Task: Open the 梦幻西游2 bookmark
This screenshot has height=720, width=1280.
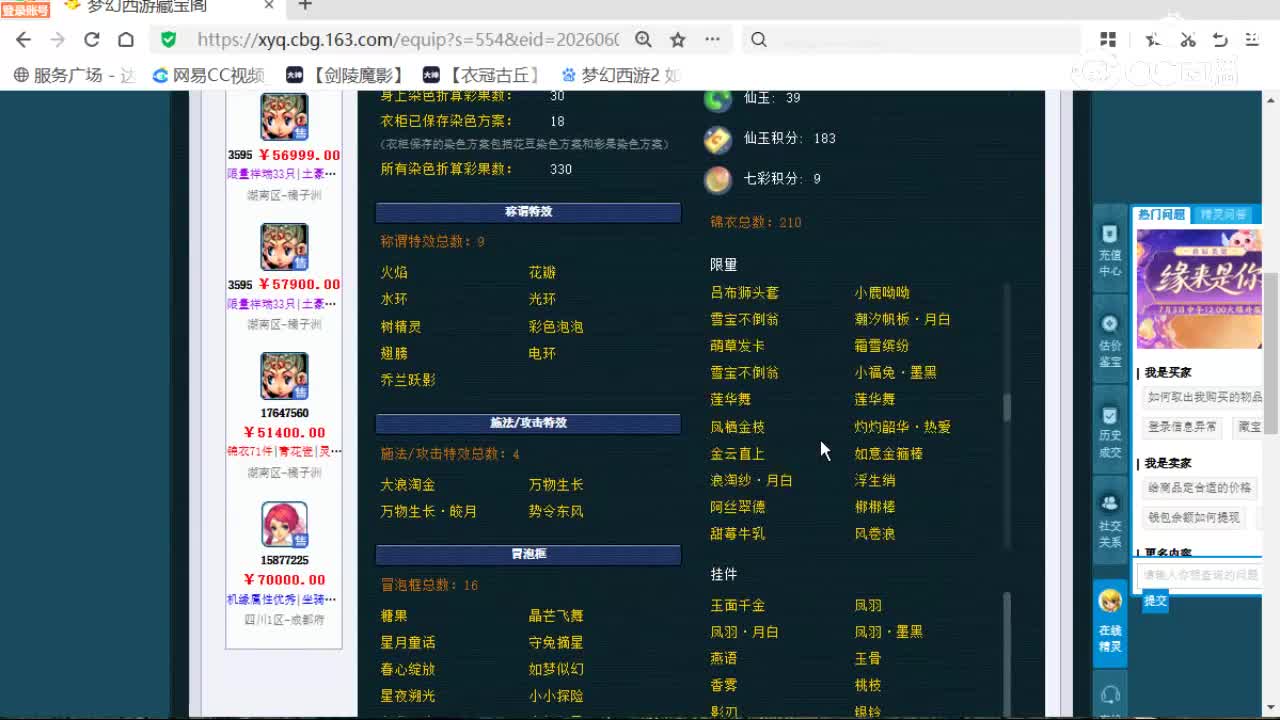Action: pyautogui.click(x=620, y=75)
